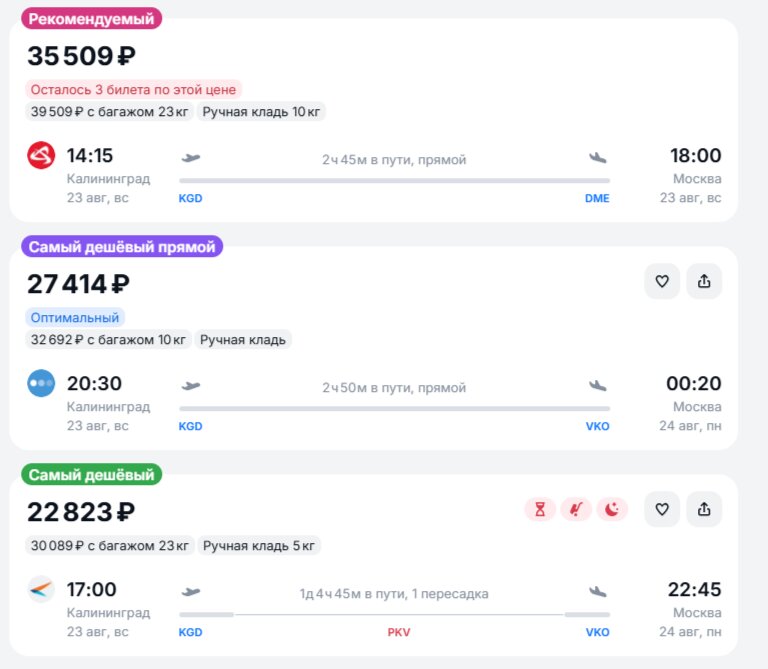Open the 35 509 ₽ recommended ticket
Viewport: 768px width, 669px height.
[x=373, y=120]
